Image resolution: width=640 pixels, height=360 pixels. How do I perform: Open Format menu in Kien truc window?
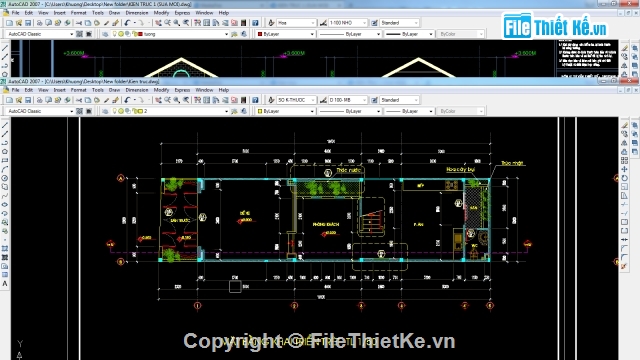[78, 90]
